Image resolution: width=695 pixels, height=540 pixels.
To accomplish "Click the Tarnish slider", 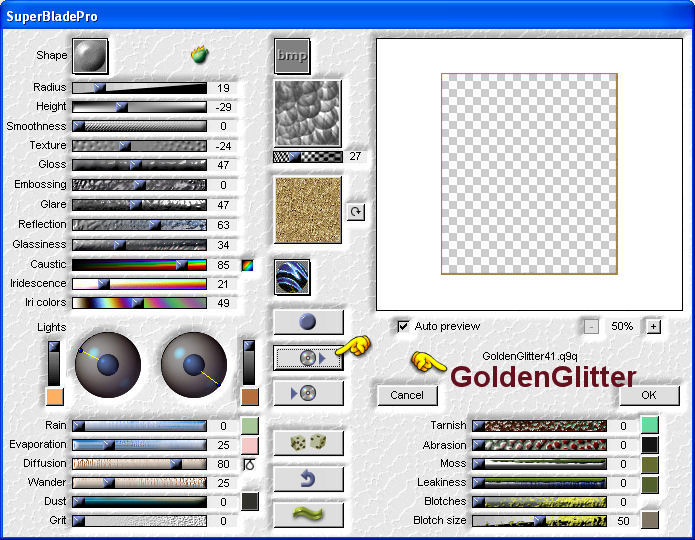I will (x=539, y=426).
